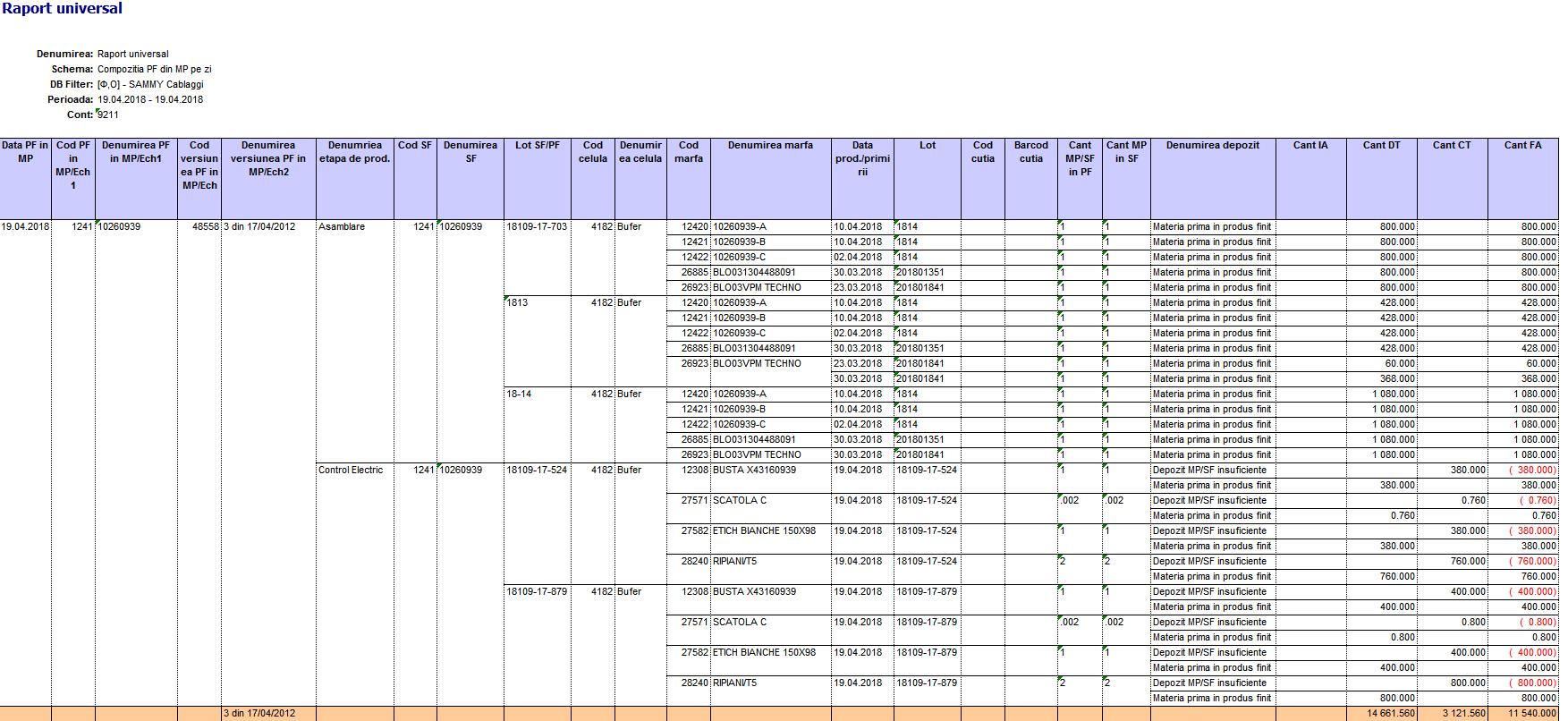Image resolution: width=1568 pixels, height=721 pixels.
Task: Select the period '19.04.2018 - 19.04.2018'
Action: 150,99
